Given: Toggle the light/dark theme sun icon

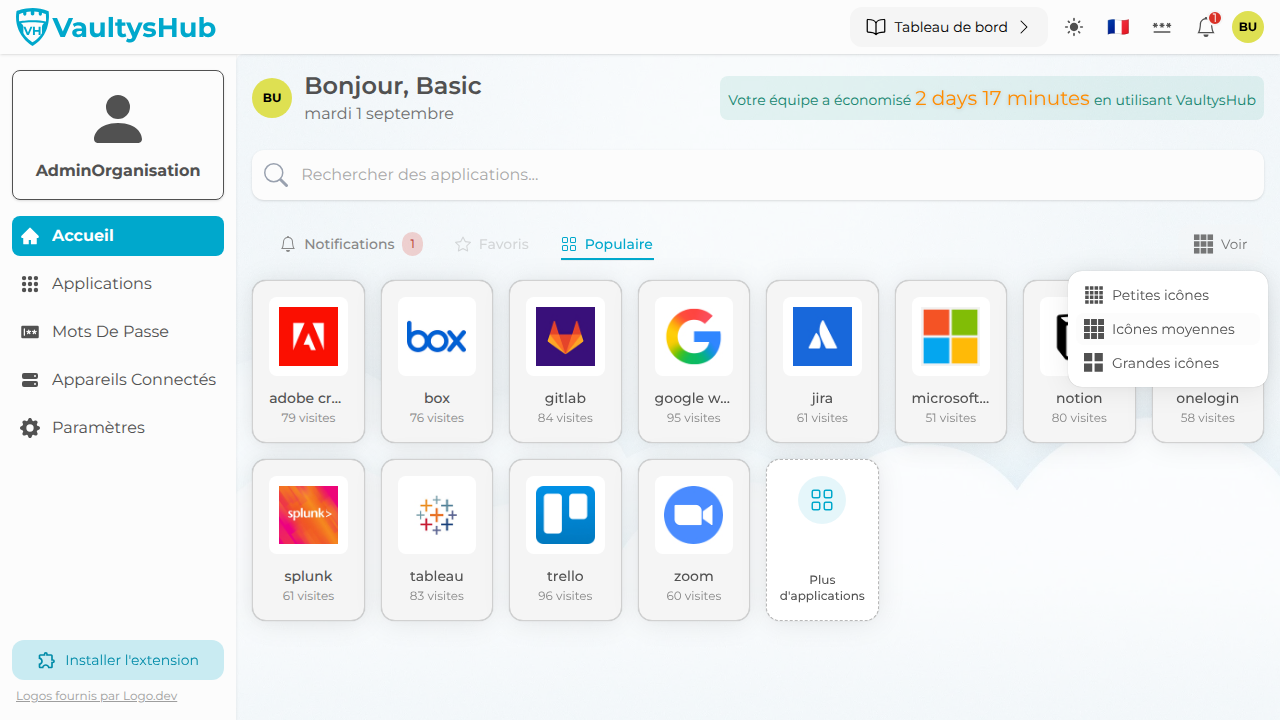Looking at the screenshot, I should (x=1074, y=27).
